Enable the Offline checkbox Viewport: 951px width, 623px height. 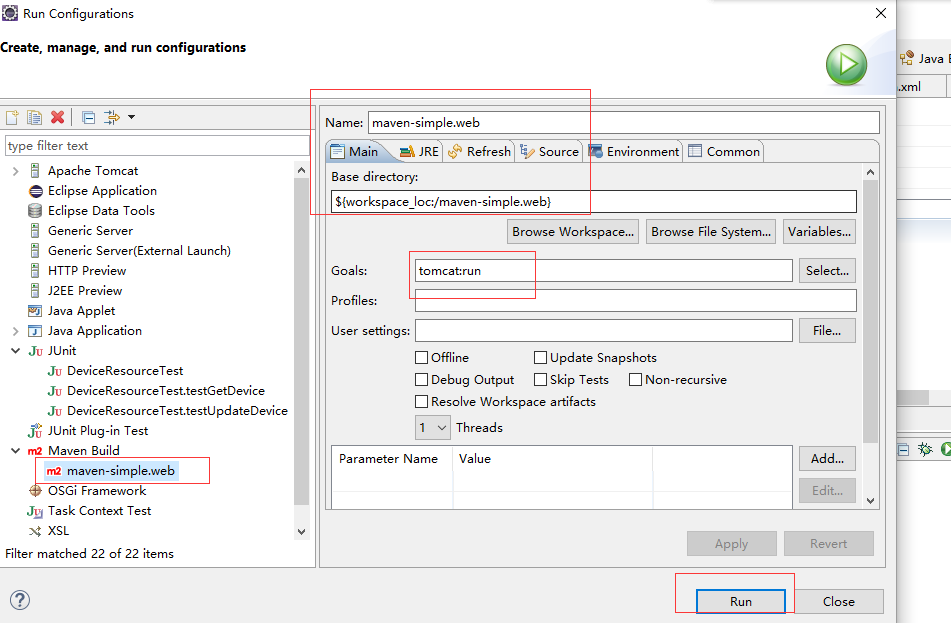tap(422, 357)
